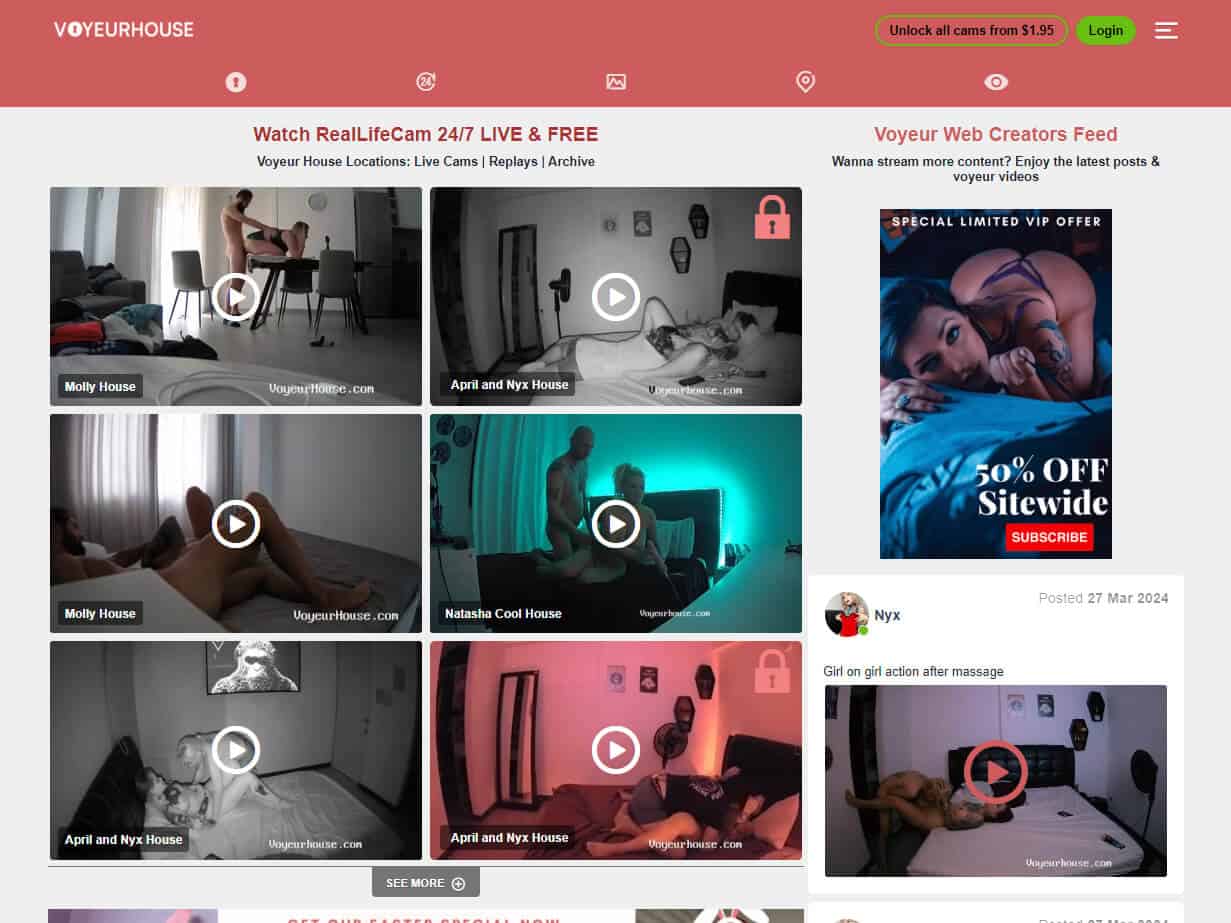1231x923 pixels.
Task: Open the 50% OFF Sitewide banner
Action: 996,384
